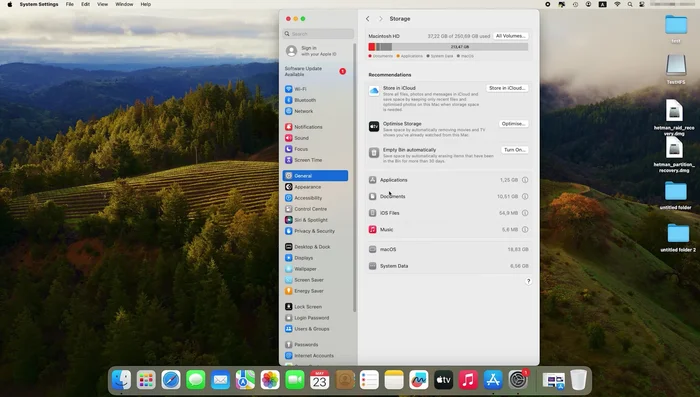Click the System Data storage row
Viewport: 700px width, 397px height.
point(448,266)
